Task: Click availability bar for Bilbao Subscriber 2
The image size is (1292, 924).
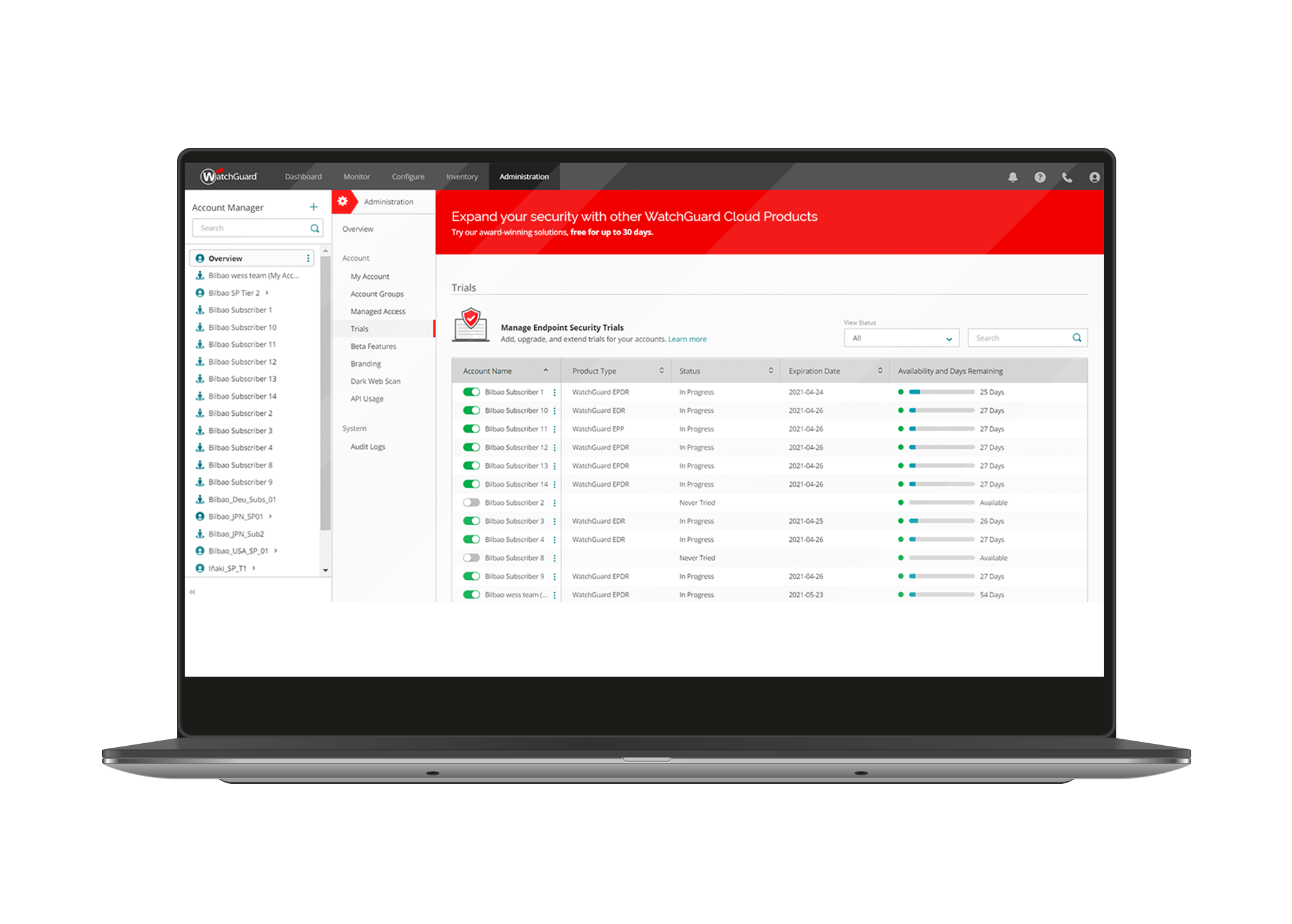Action: 942,502
